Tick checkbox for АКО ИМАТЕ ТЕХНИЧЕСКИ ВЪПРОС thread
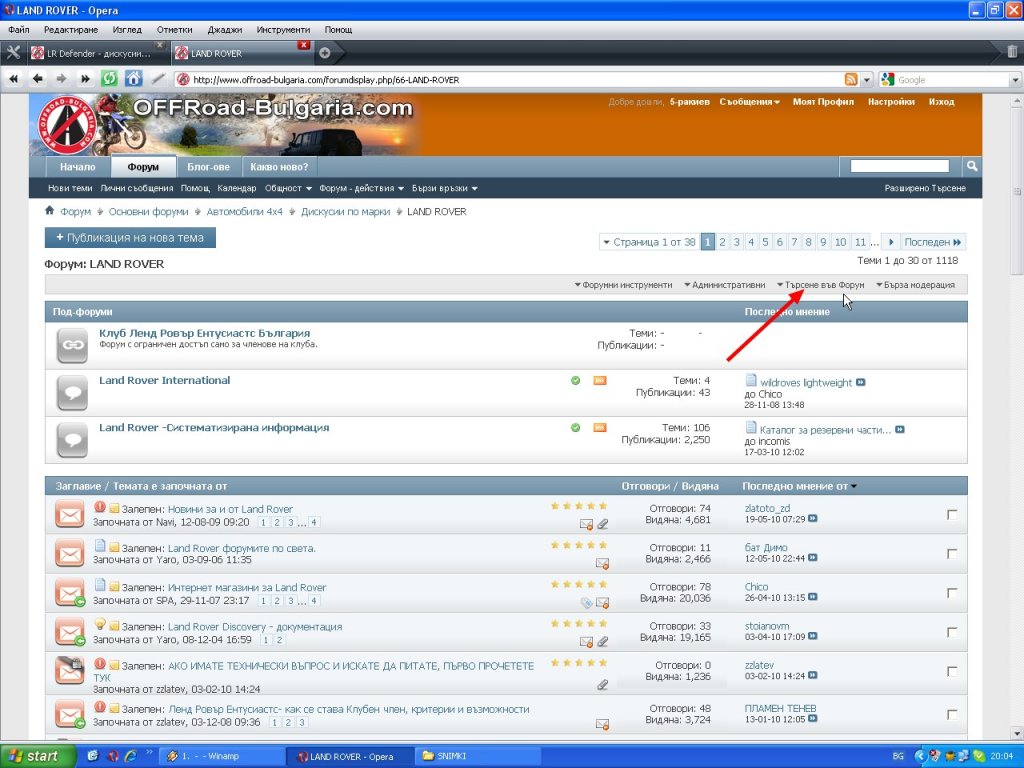The height and width of the screenshot is (768, 1024). 952,671
